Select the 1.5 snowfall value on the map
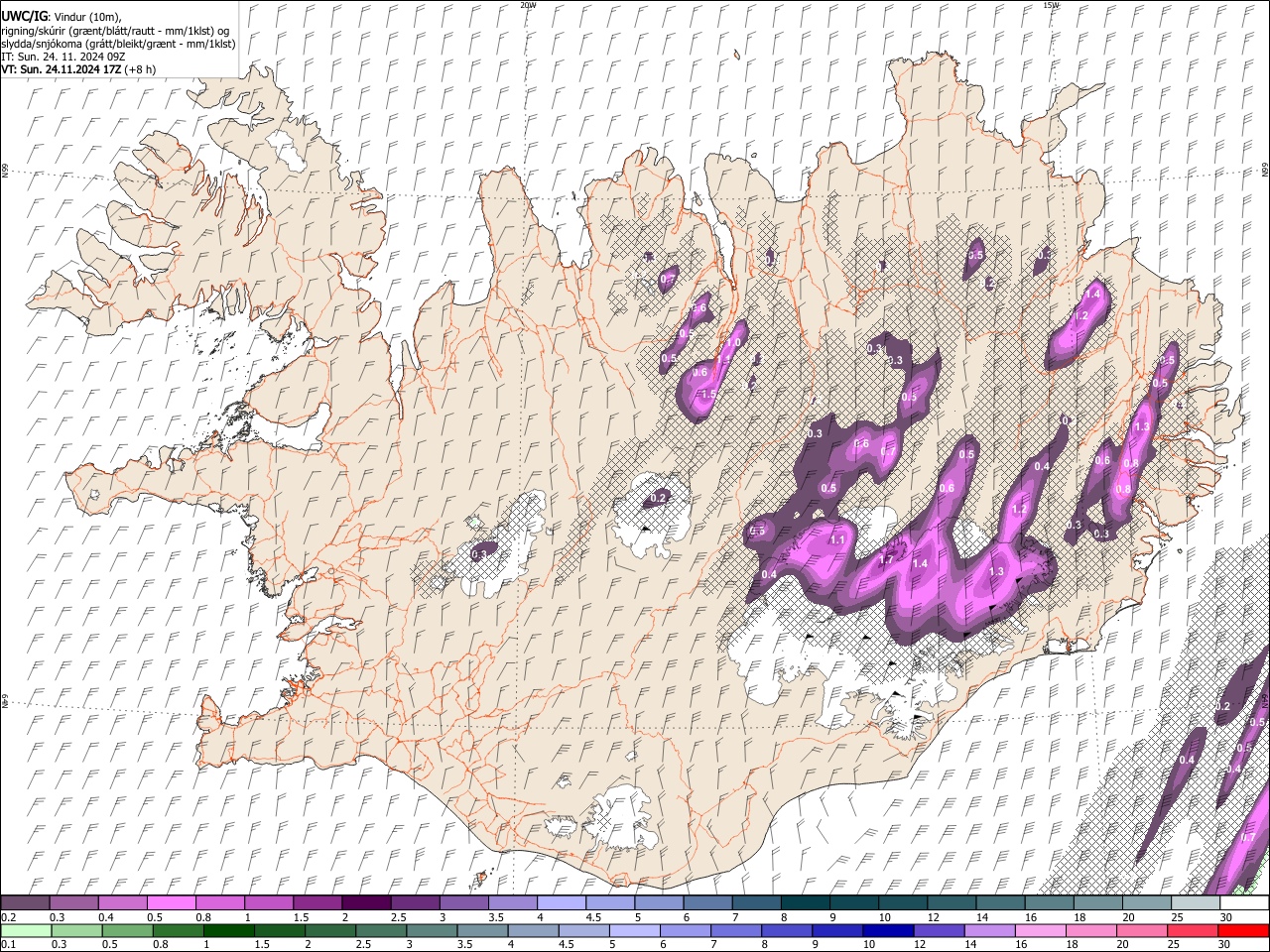1270x952 pixels. coord(708,395)
